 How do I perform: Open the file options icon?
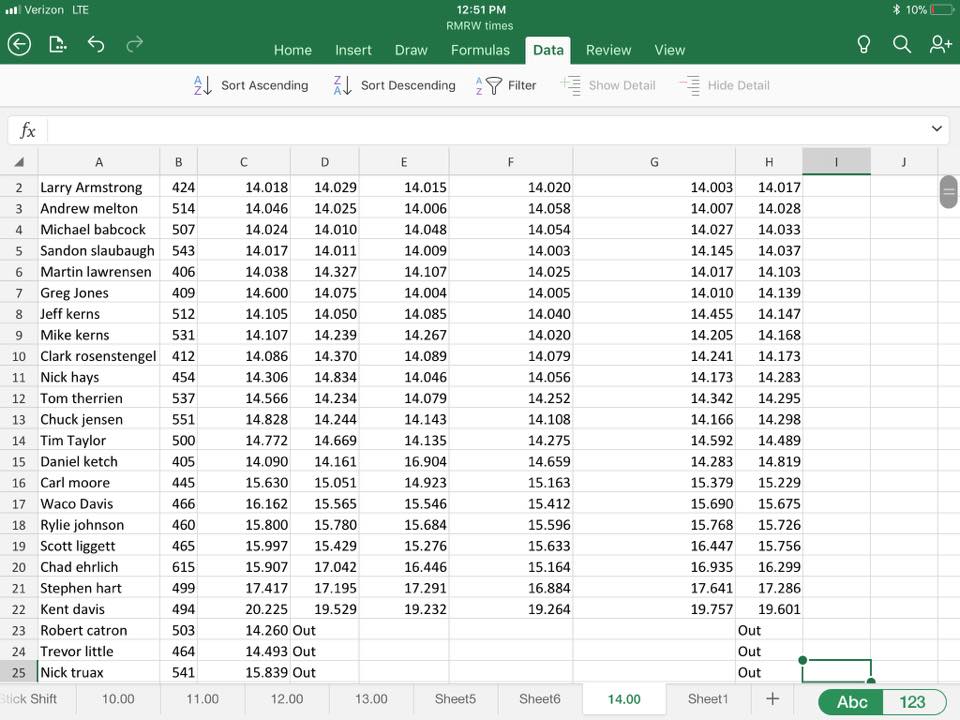(x=58, y=44)
